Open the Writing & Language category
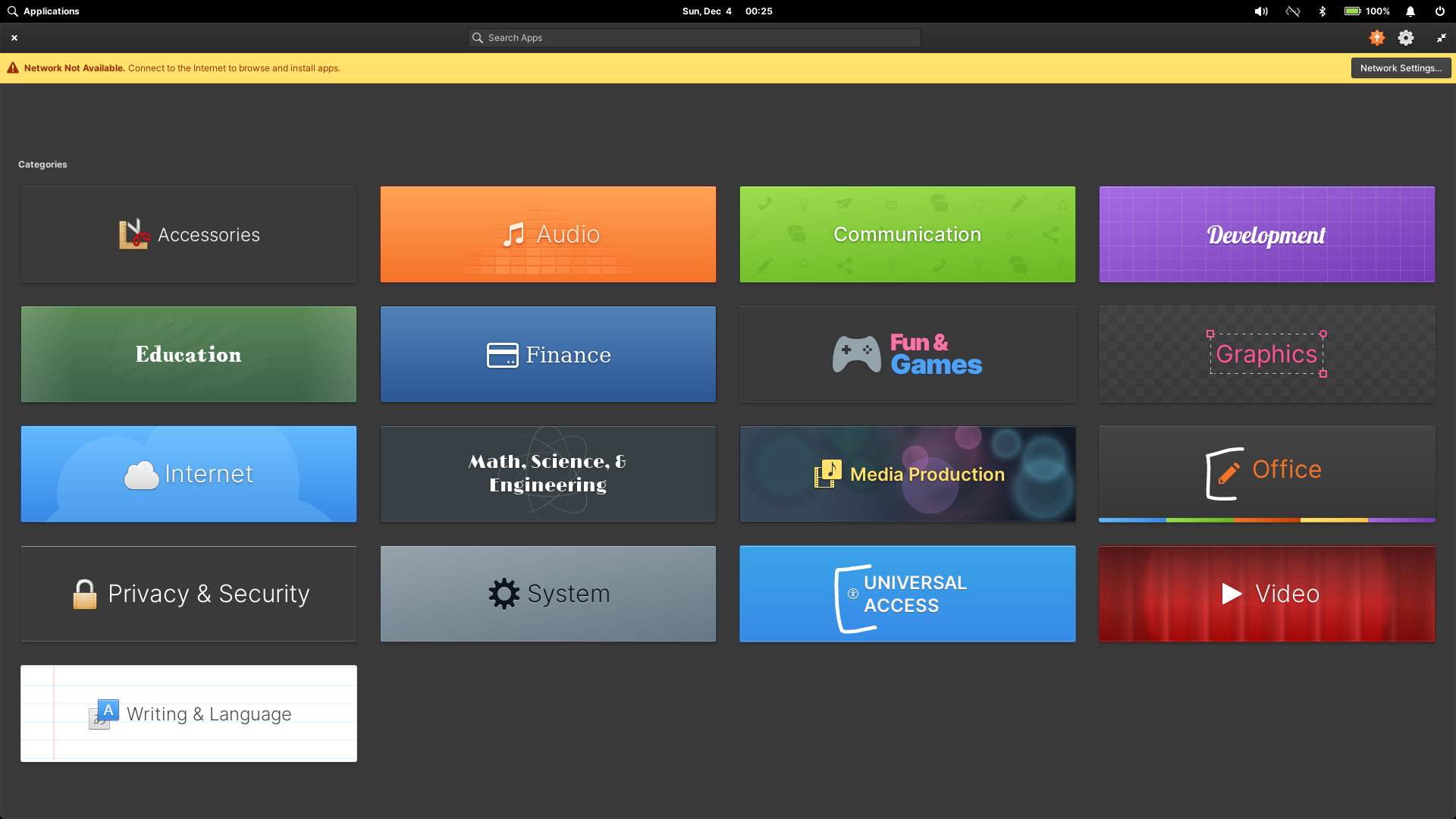Screen dimensions: 1456x819 188,714
